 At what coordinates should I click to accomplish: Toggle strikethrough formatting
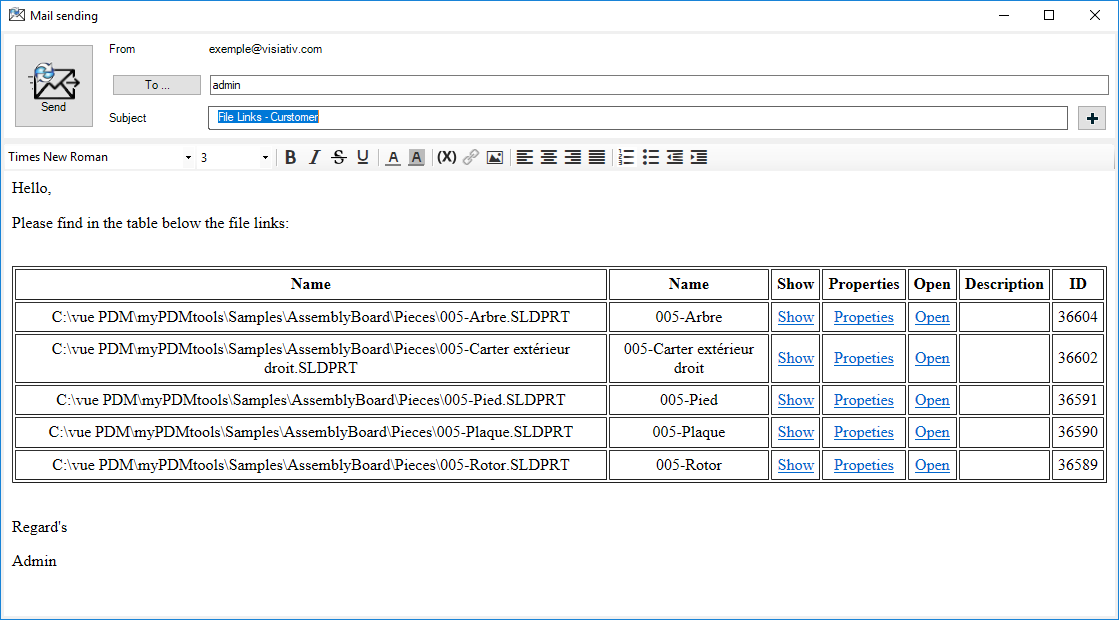point(339,157)
